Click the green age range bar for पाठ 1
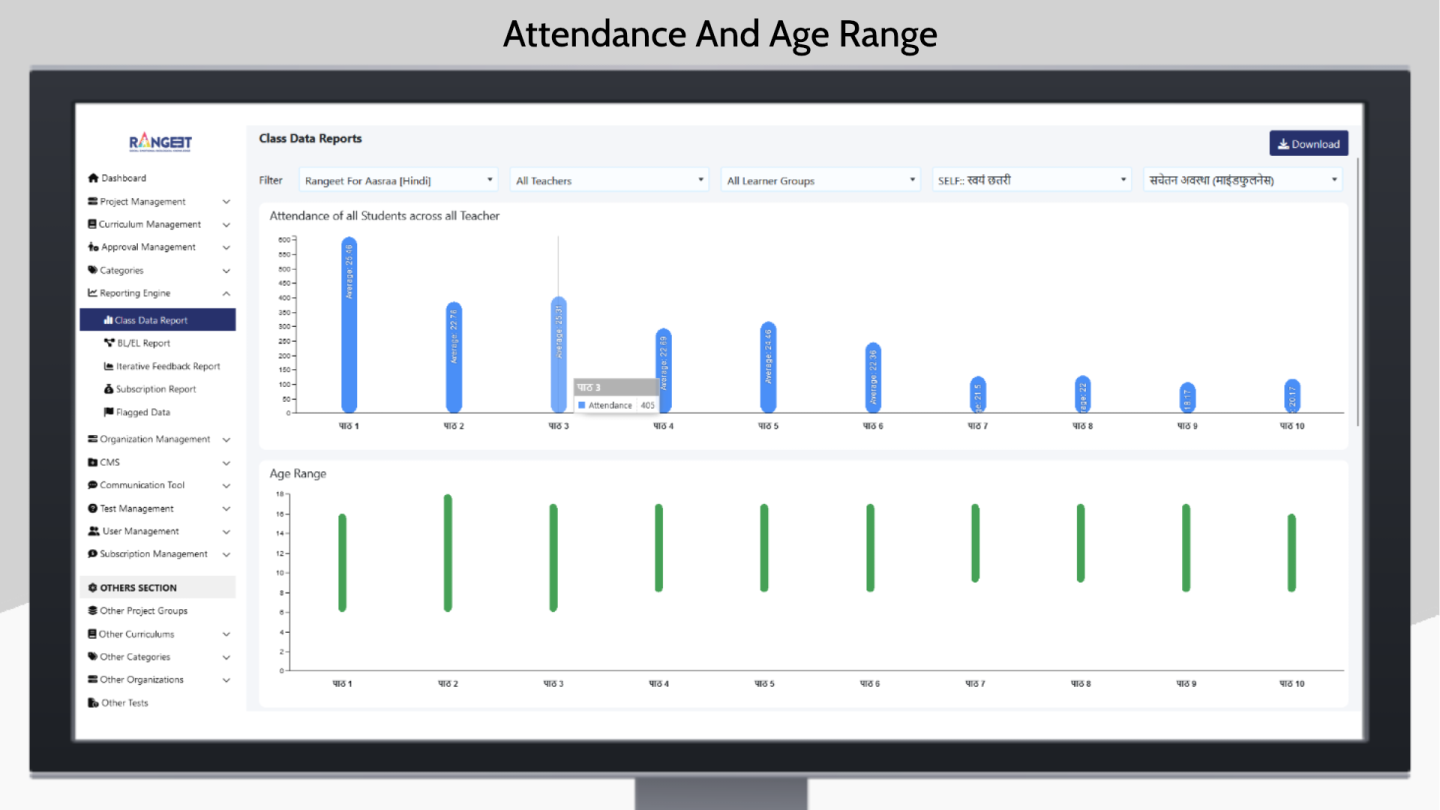Image resolution: width=1440 pixels, height=810 pixels. coord(342,563)
